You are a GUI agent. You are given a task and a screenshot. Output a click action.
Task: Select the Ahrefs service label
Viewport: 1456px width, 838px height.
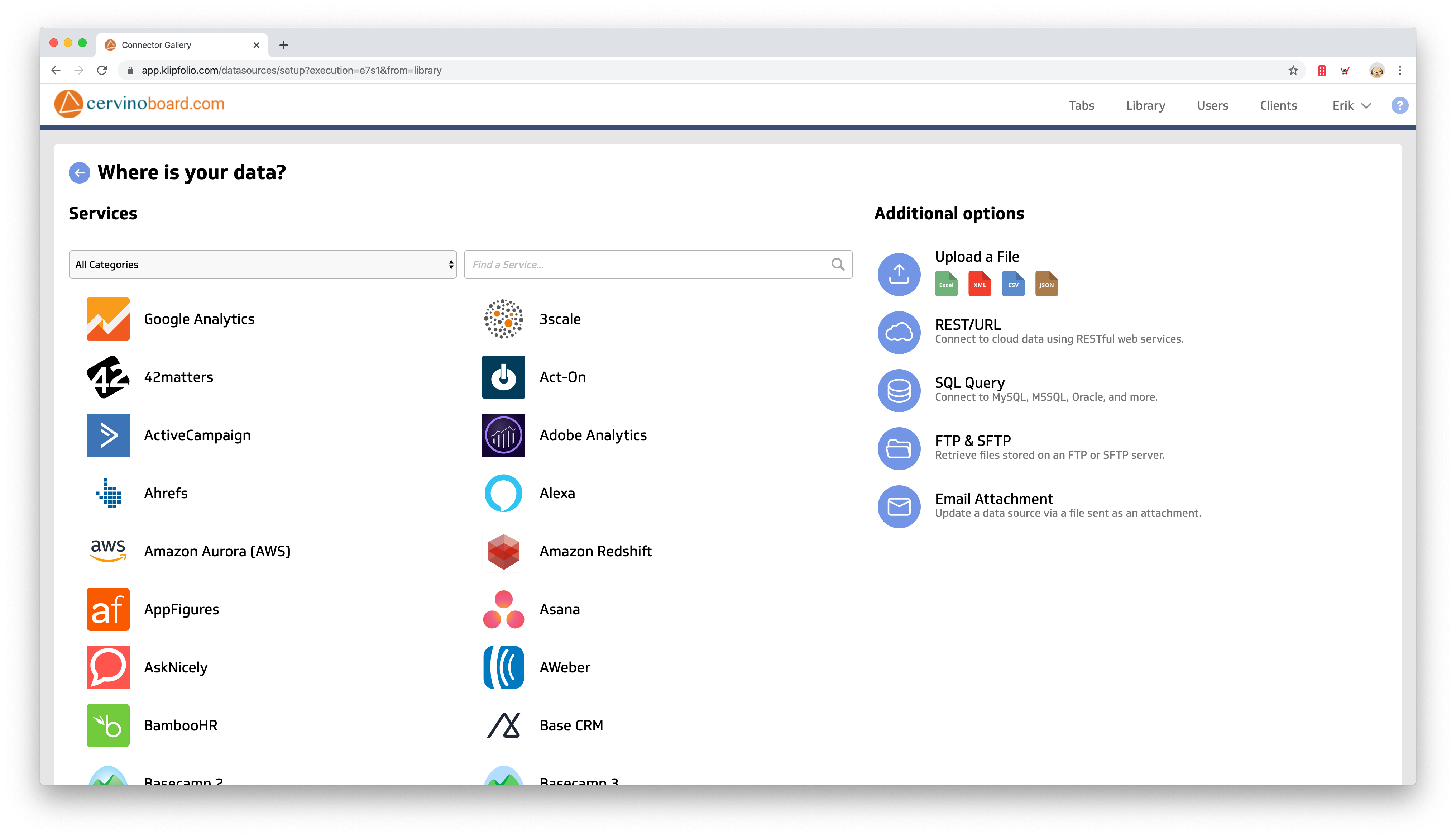[166, 493]
